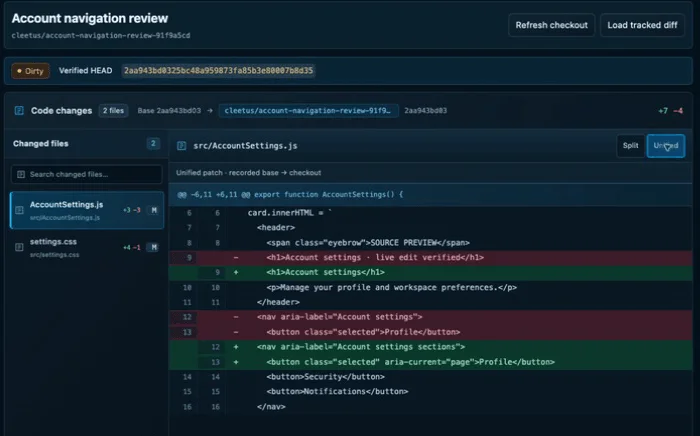Click the M badge on AccountSettings.js
700x436 pixels.
point(154,210)
